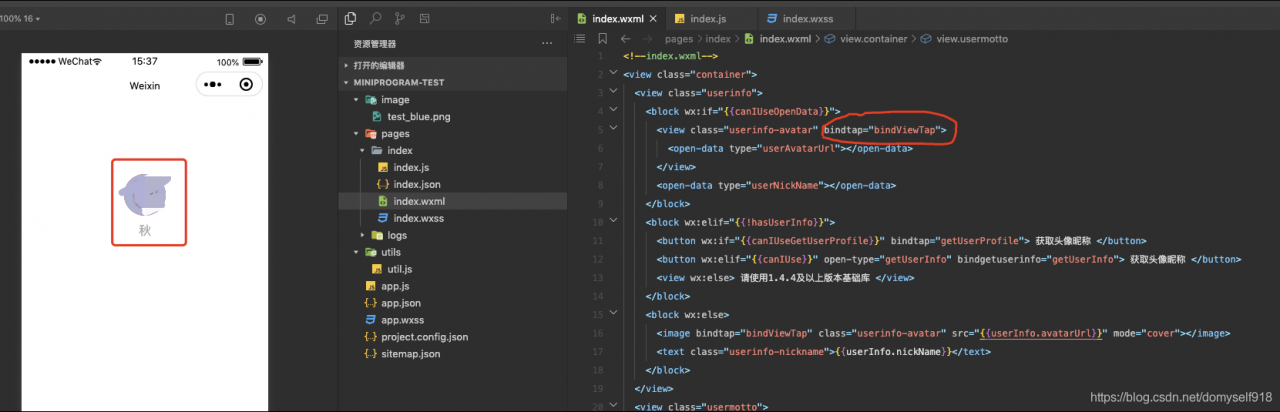The image size is (1280, 412).
Task: Toggle the simulator sound speaker icon
Action: (291, 19)
